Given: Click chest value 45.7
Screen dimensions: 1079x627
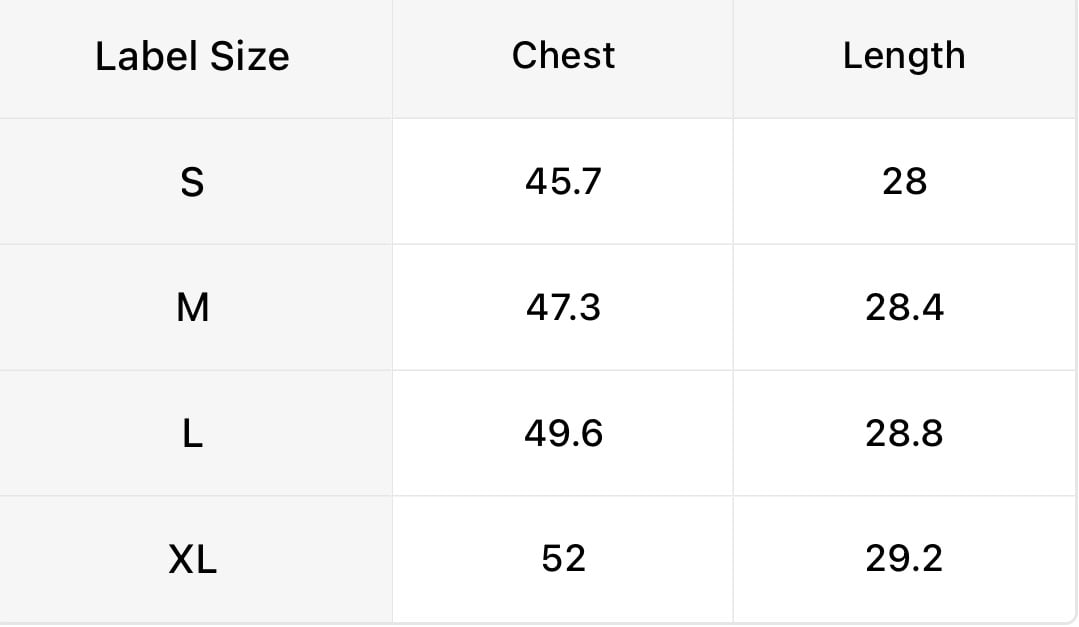Looking at the screenshot, I should pos(563,182).
